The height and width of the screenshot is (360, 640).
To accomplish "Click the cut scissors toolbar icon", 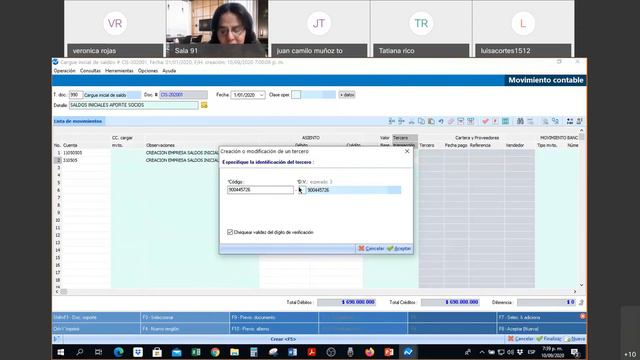I will [x=411, y=121].
